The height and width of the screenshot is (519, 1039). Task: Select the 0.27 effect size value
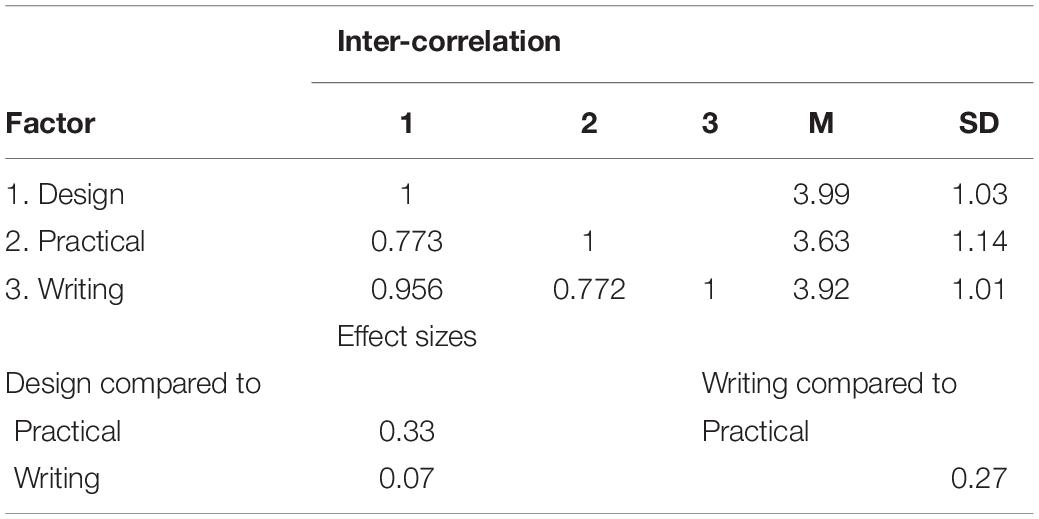pos(979,479)
